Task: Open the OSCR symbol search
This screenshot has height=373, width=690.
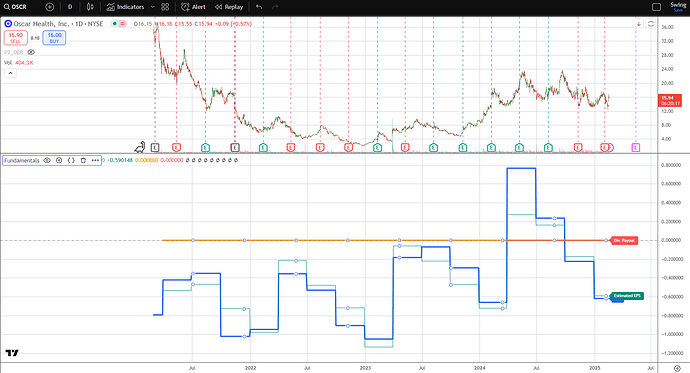Action: pos(16,7)
